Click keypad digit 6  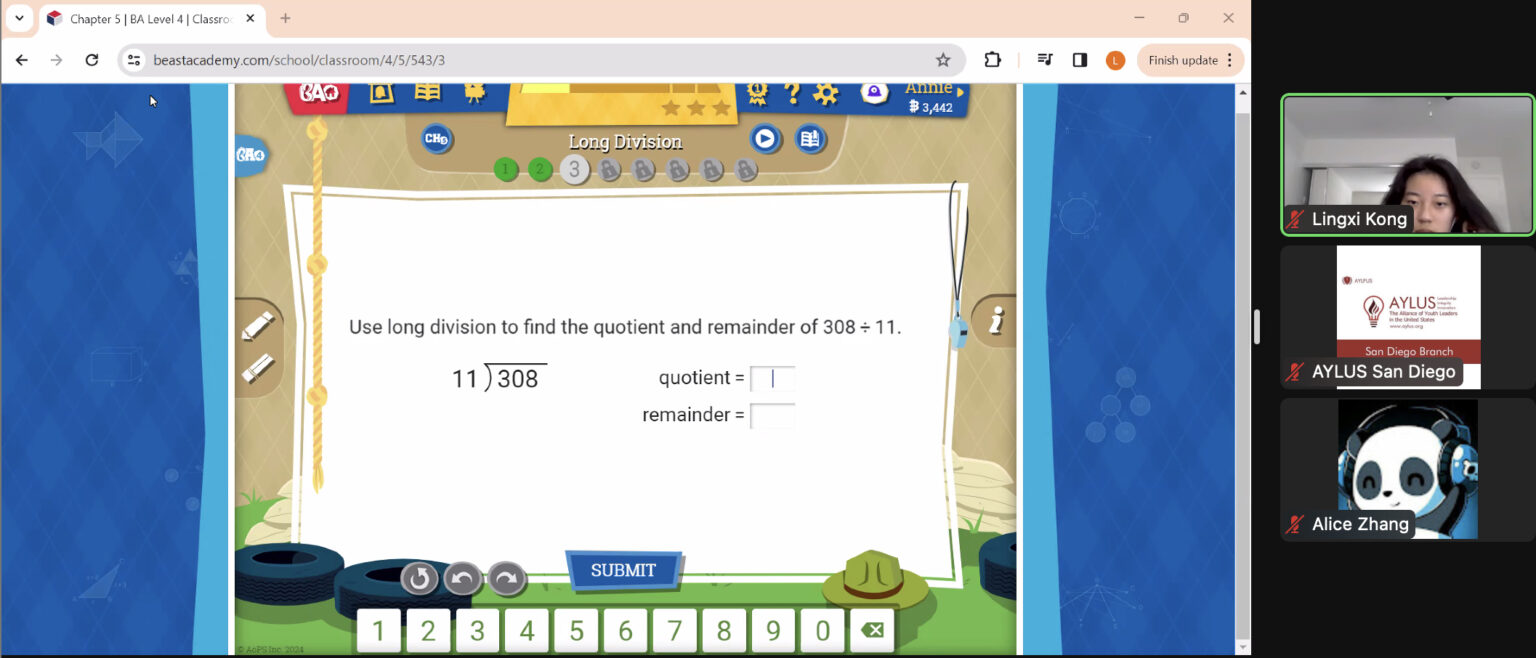coord(625,630)
